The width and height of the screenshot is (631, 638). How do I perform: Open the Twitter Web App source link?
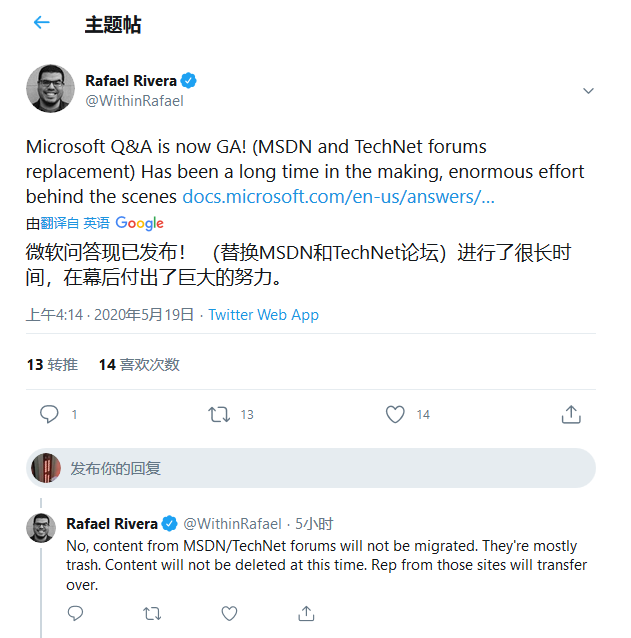263,315
